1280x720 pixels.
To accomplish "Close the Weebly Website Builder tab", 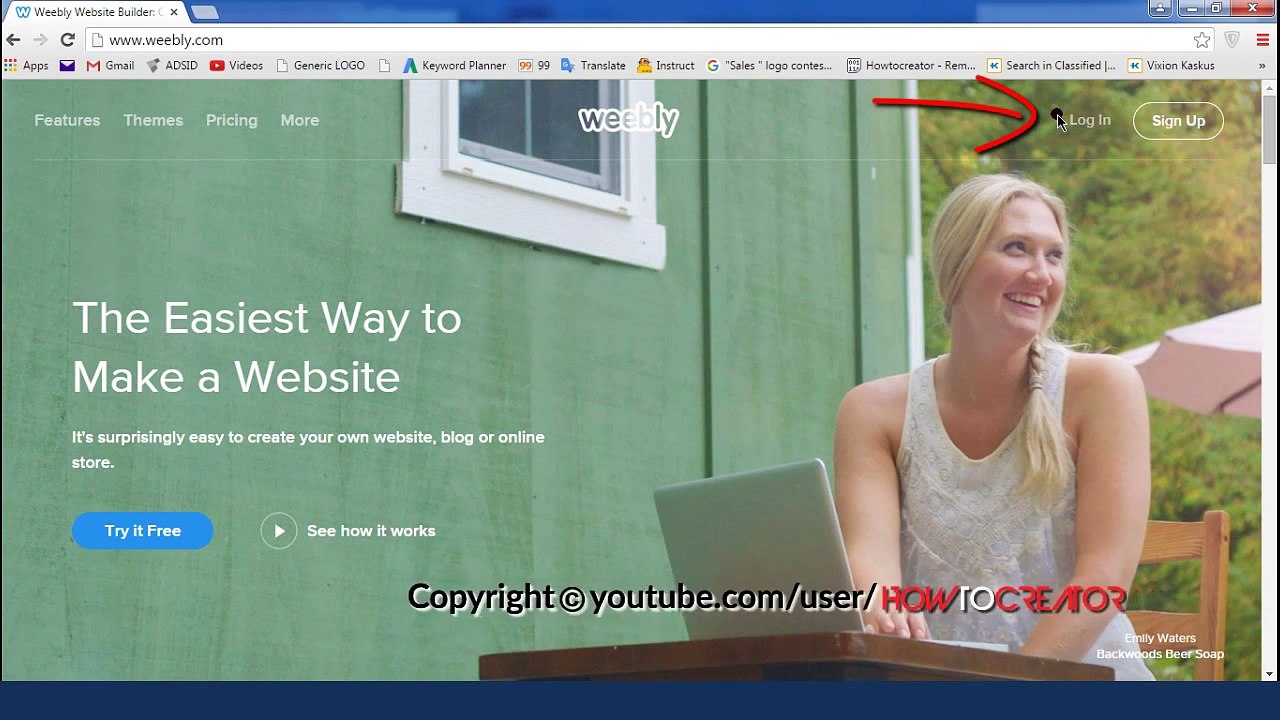I will 174,12.
